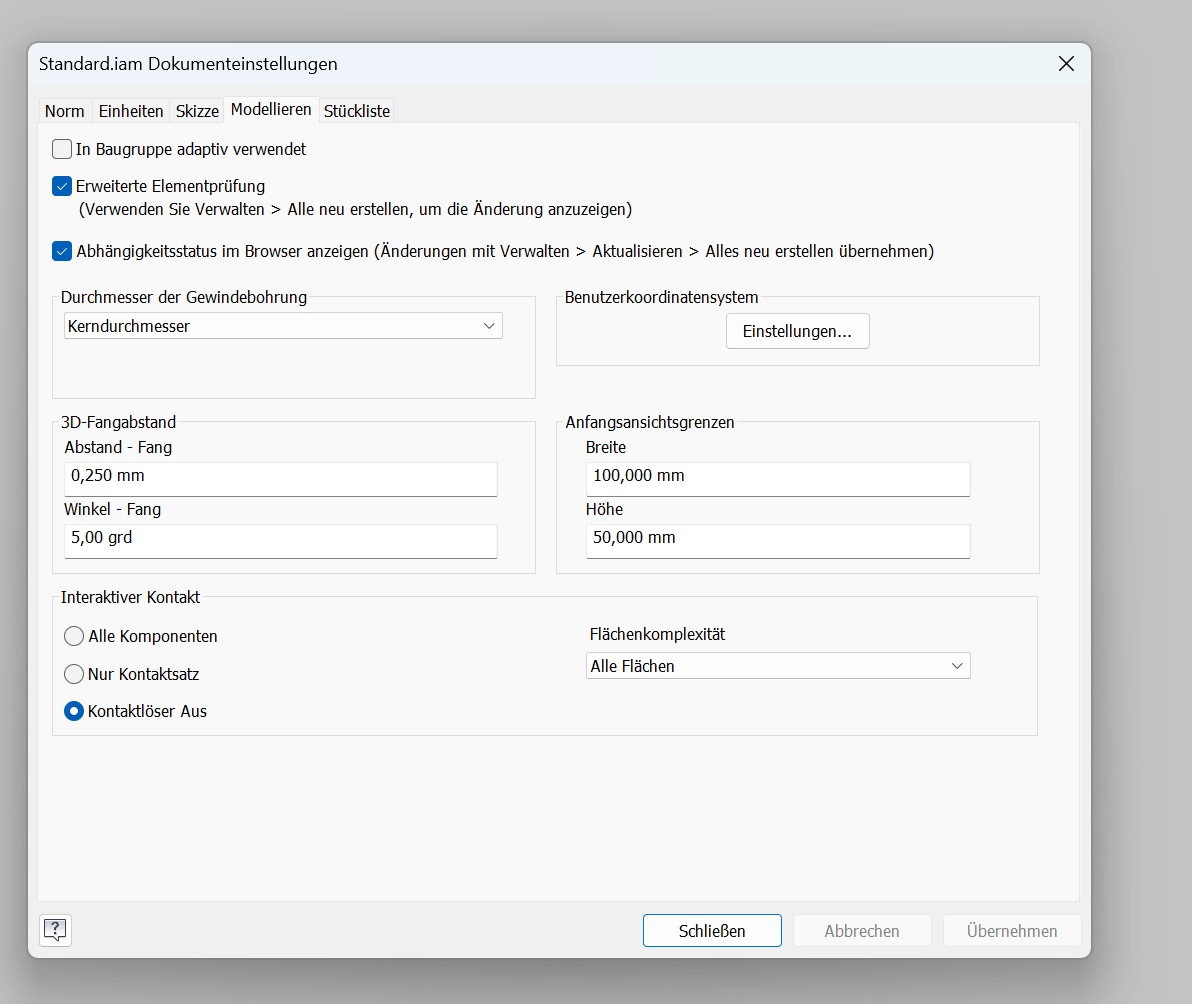Select Kontaktlöser Aus radio button
The height and width of the screenshot is (1004, 1192).
pos(74,711)
